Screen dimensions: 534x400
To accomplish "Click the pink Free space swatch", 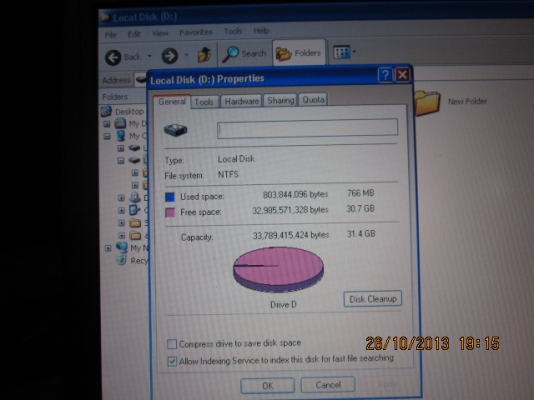I will 170,212.
